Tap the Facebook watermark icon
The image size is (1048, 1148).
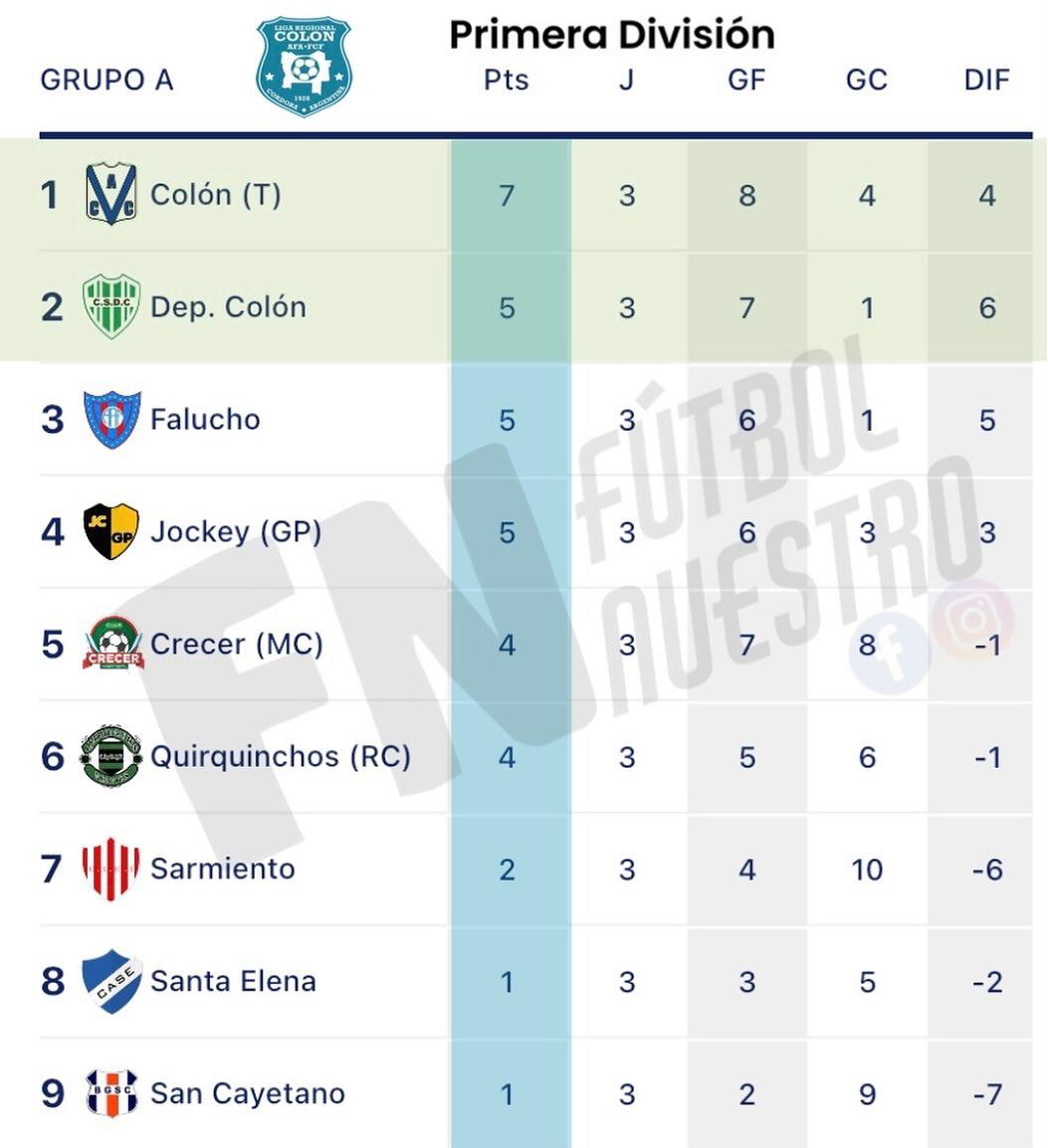(x=890, y=654)
